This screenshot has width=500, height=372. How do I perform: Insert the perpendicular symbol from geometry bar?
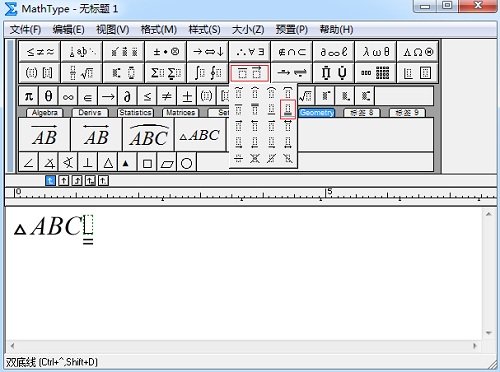(88, 163)
